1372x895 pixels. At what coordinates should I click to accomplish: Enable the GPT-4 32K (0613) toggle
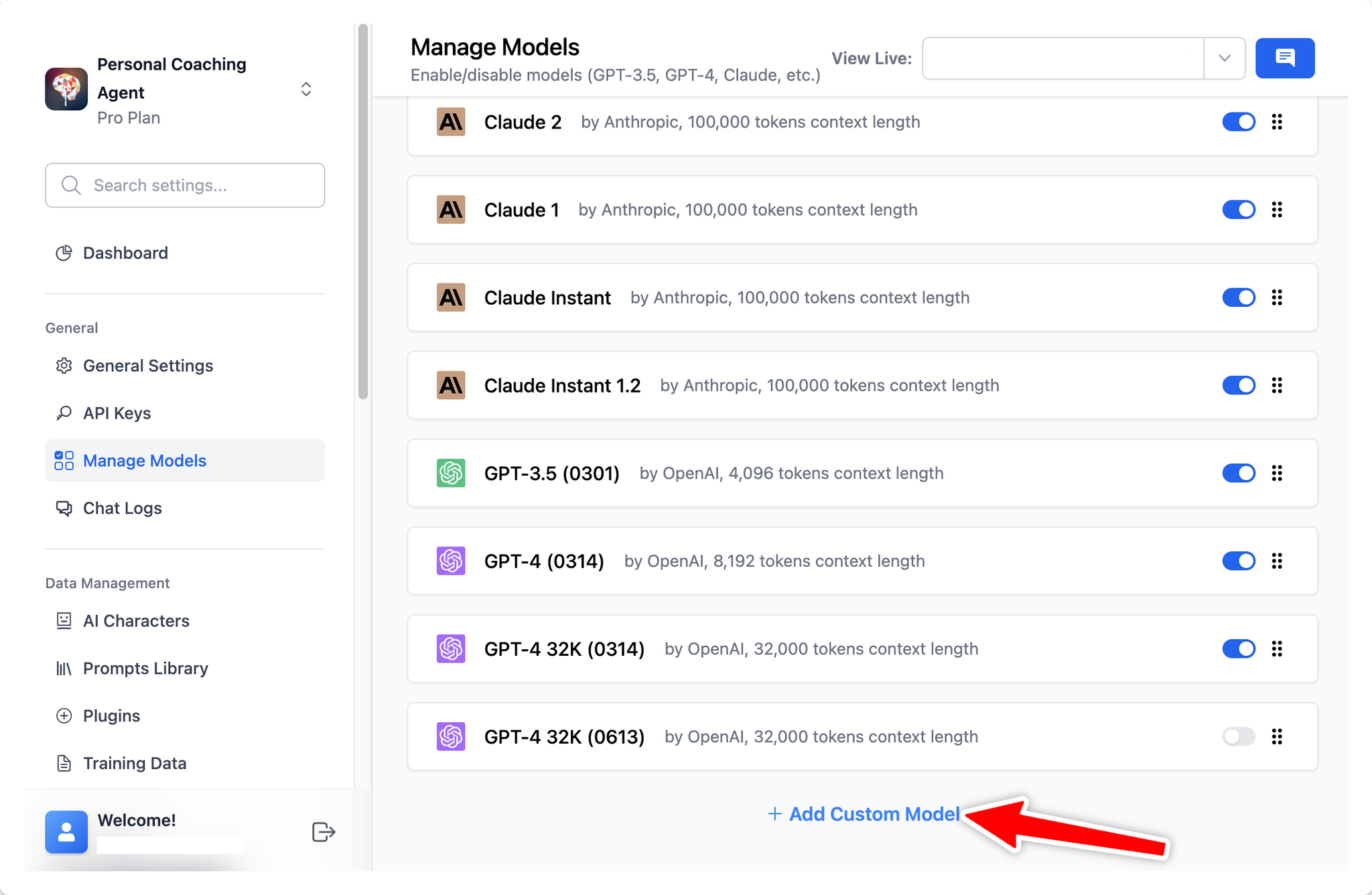click(1239, 736)
